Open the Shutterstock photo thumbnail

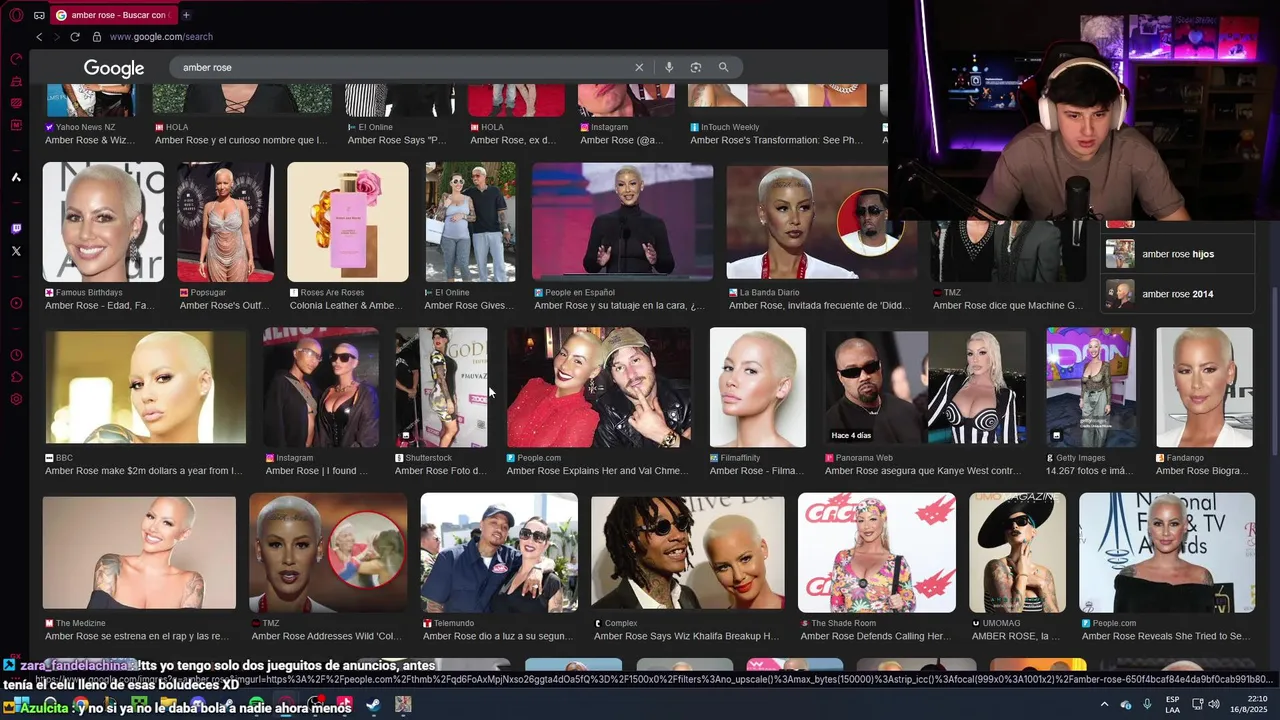(441, 387)
